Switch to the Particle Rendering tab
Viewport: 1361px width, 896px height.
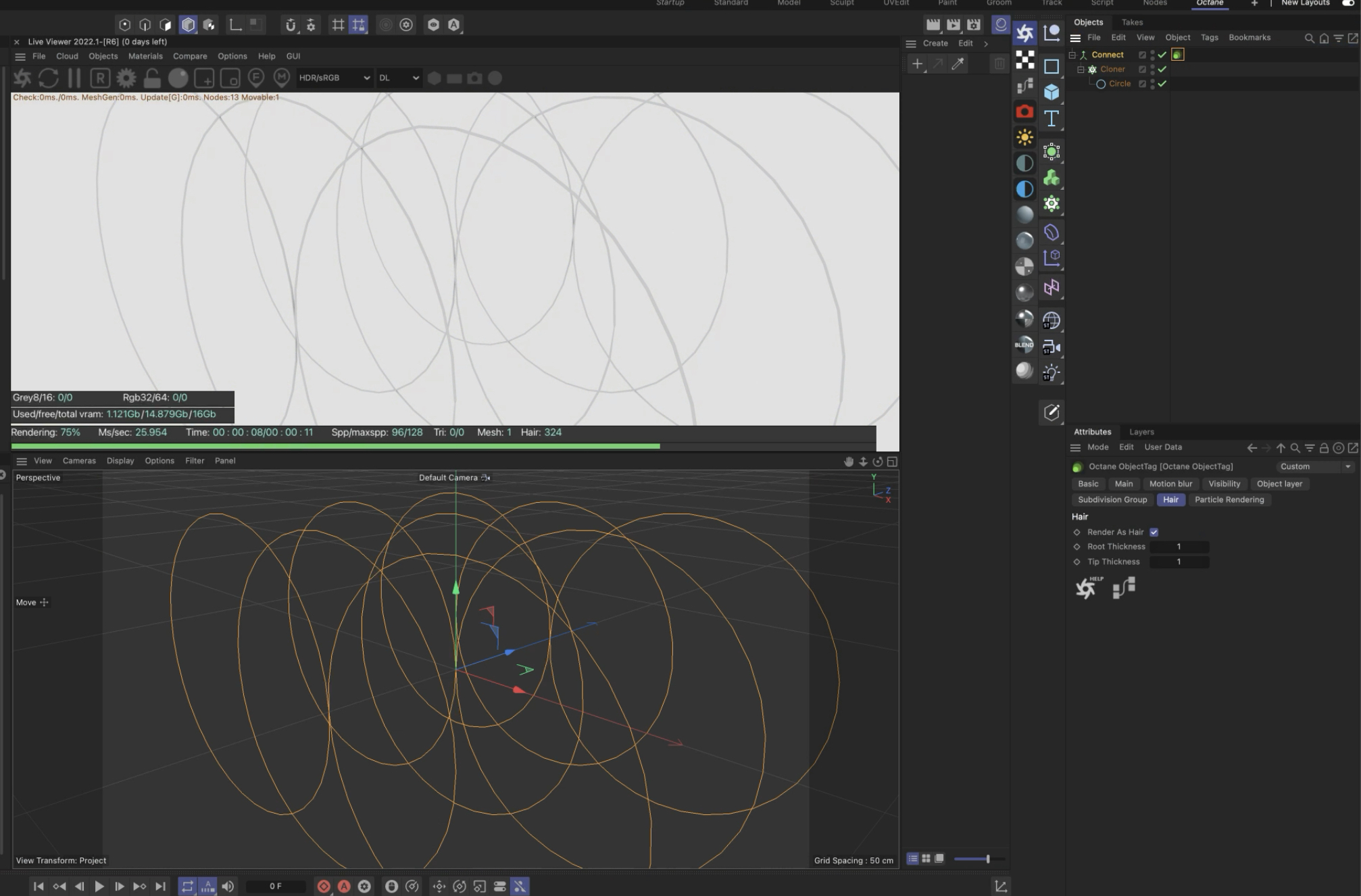(x=1229, y=500)
